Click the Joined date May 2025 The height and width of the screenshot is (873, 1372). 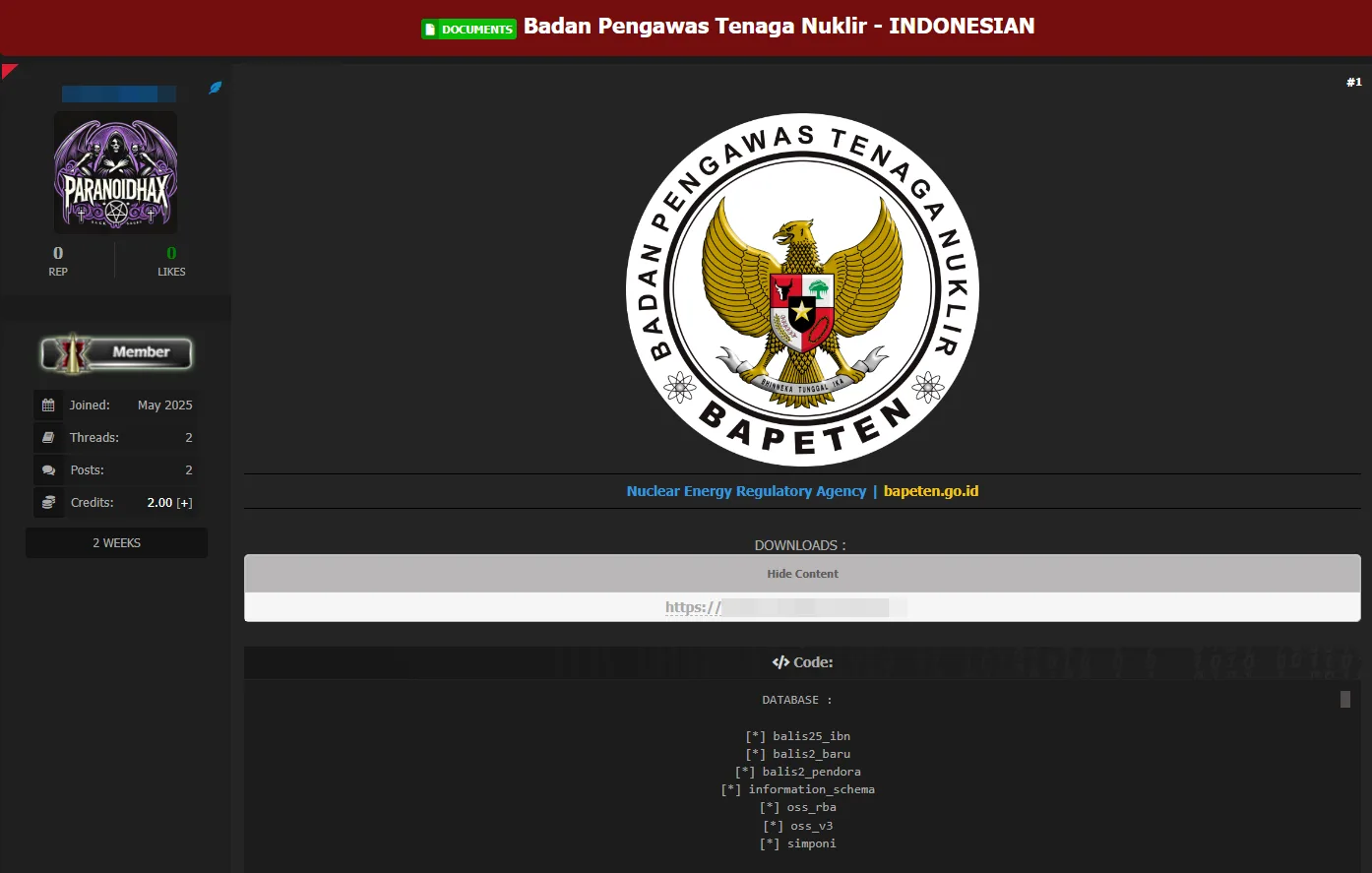pyautogui.click(x=165, y=405)
